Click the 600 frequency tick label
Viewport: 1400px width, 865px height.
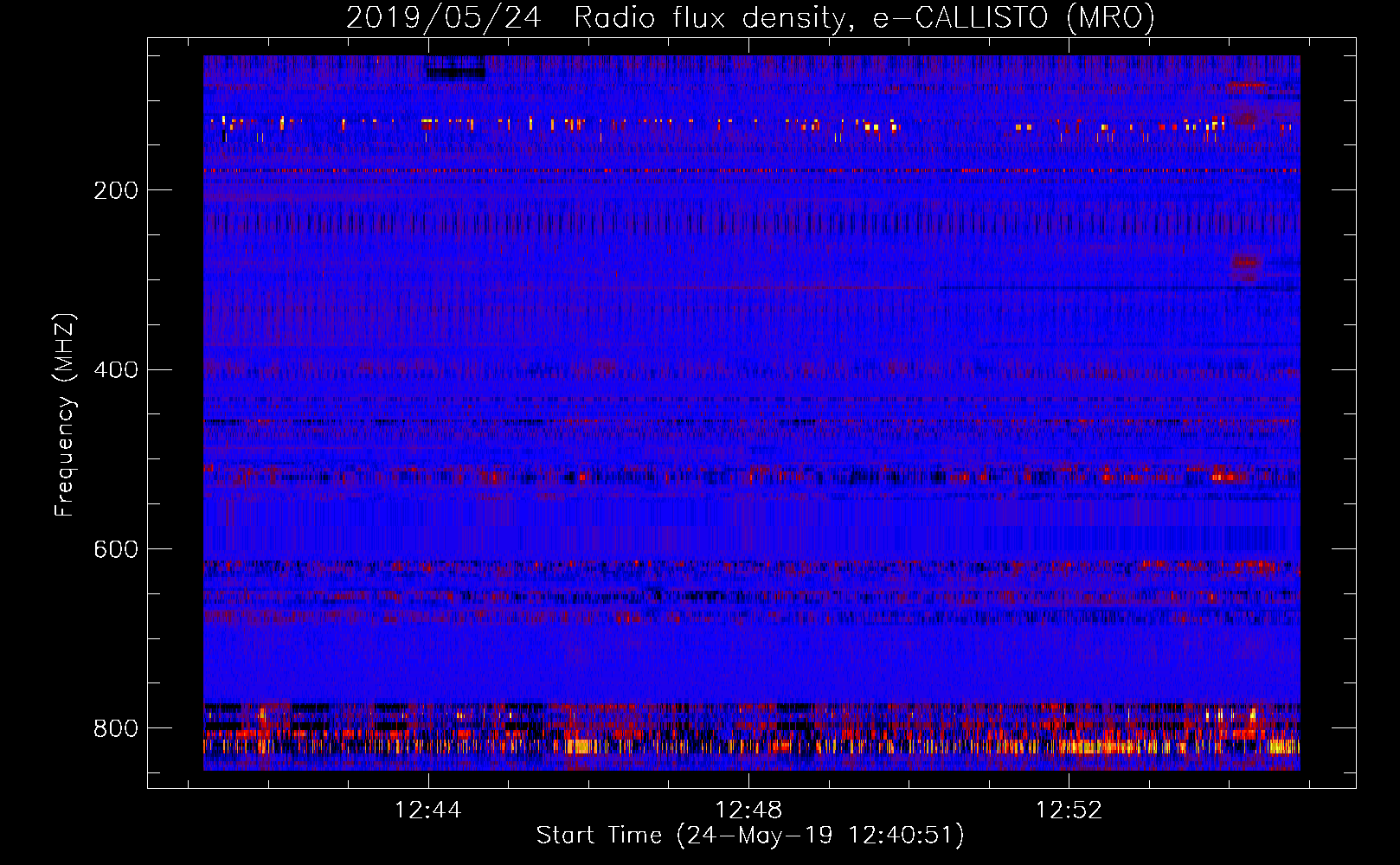[116, 550]
